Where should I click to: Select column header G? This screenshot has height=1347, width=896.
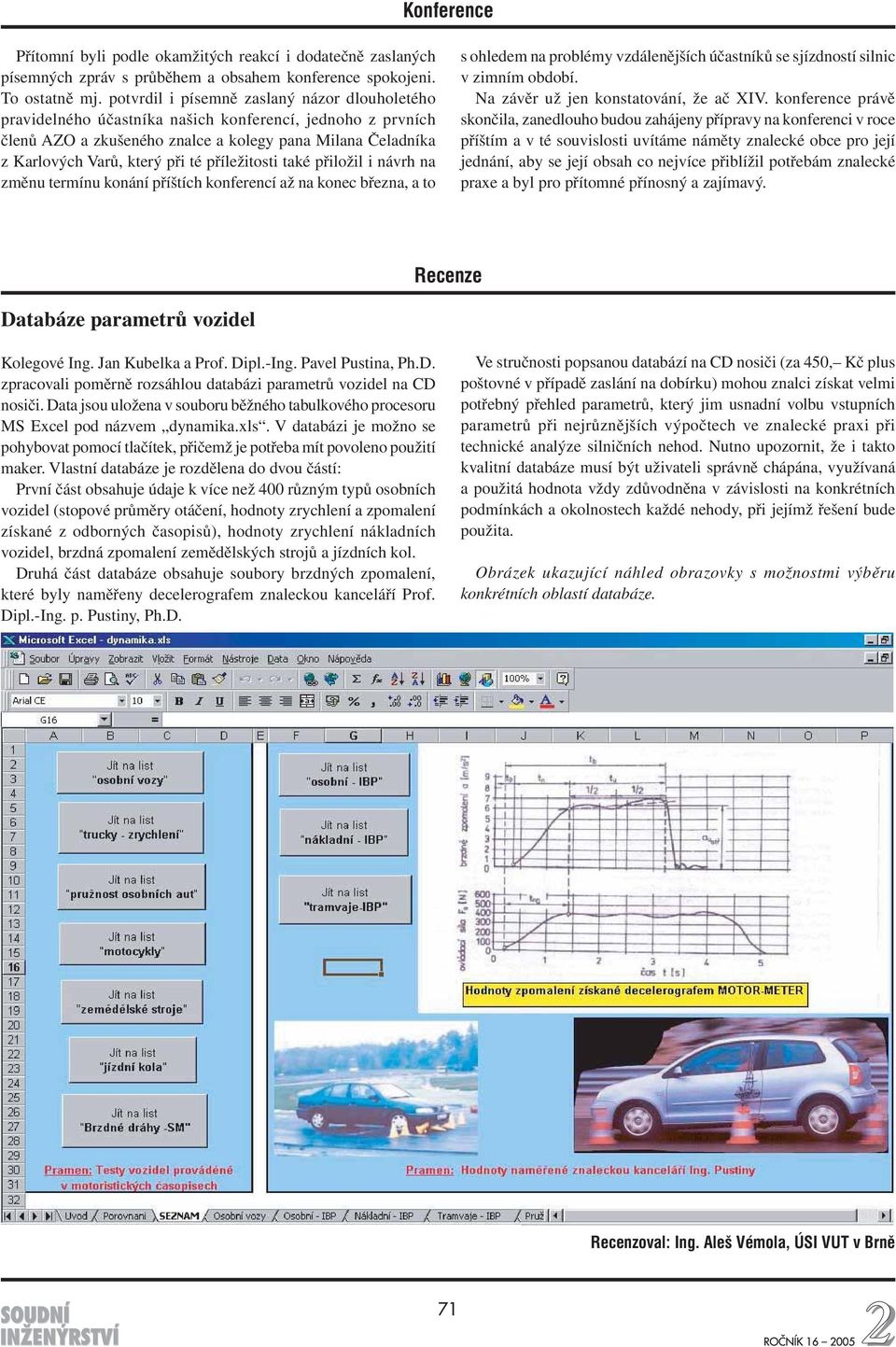[x=353, y=736]
